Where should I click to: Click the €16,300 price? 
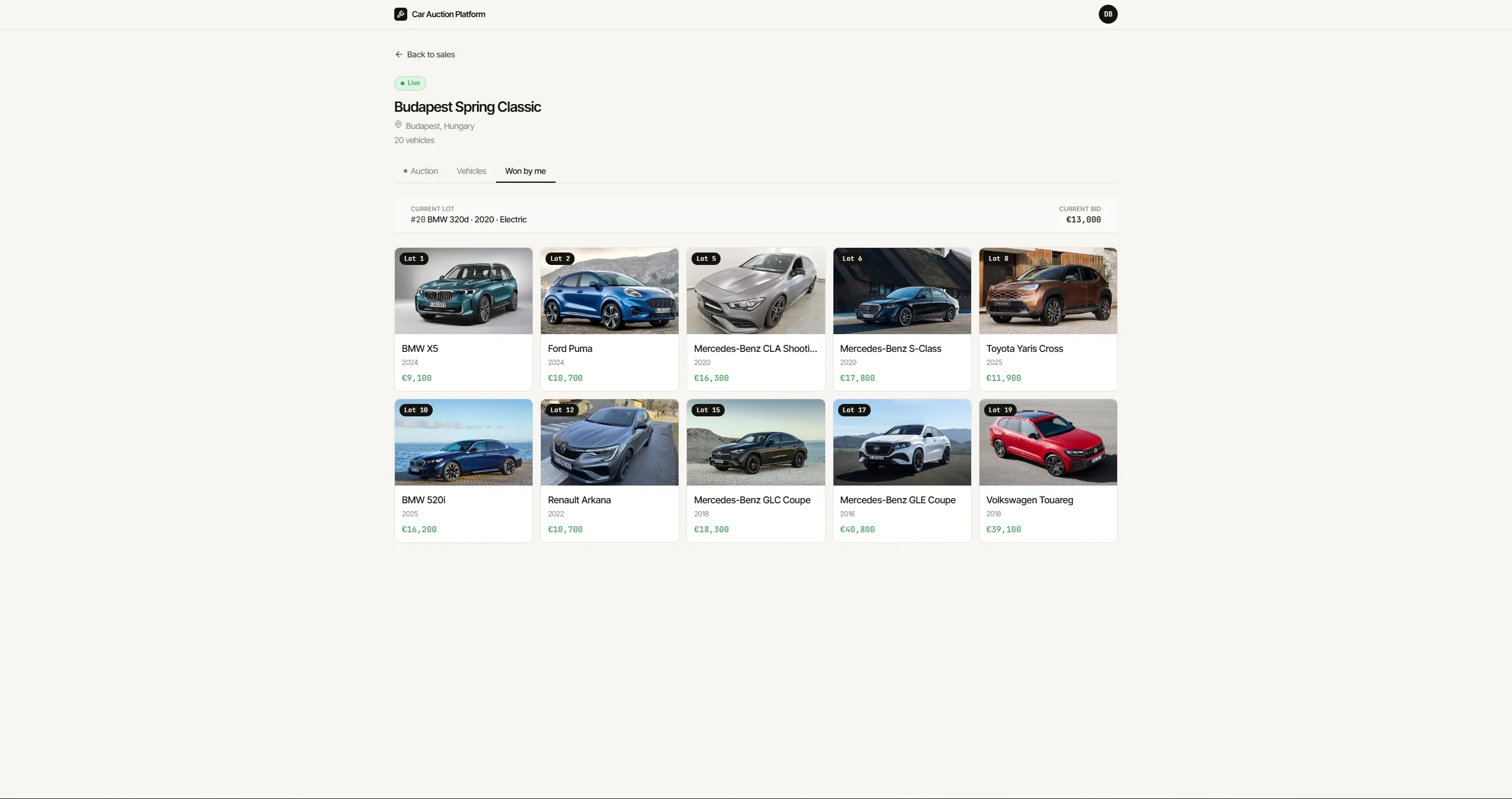tap(711, 378)
